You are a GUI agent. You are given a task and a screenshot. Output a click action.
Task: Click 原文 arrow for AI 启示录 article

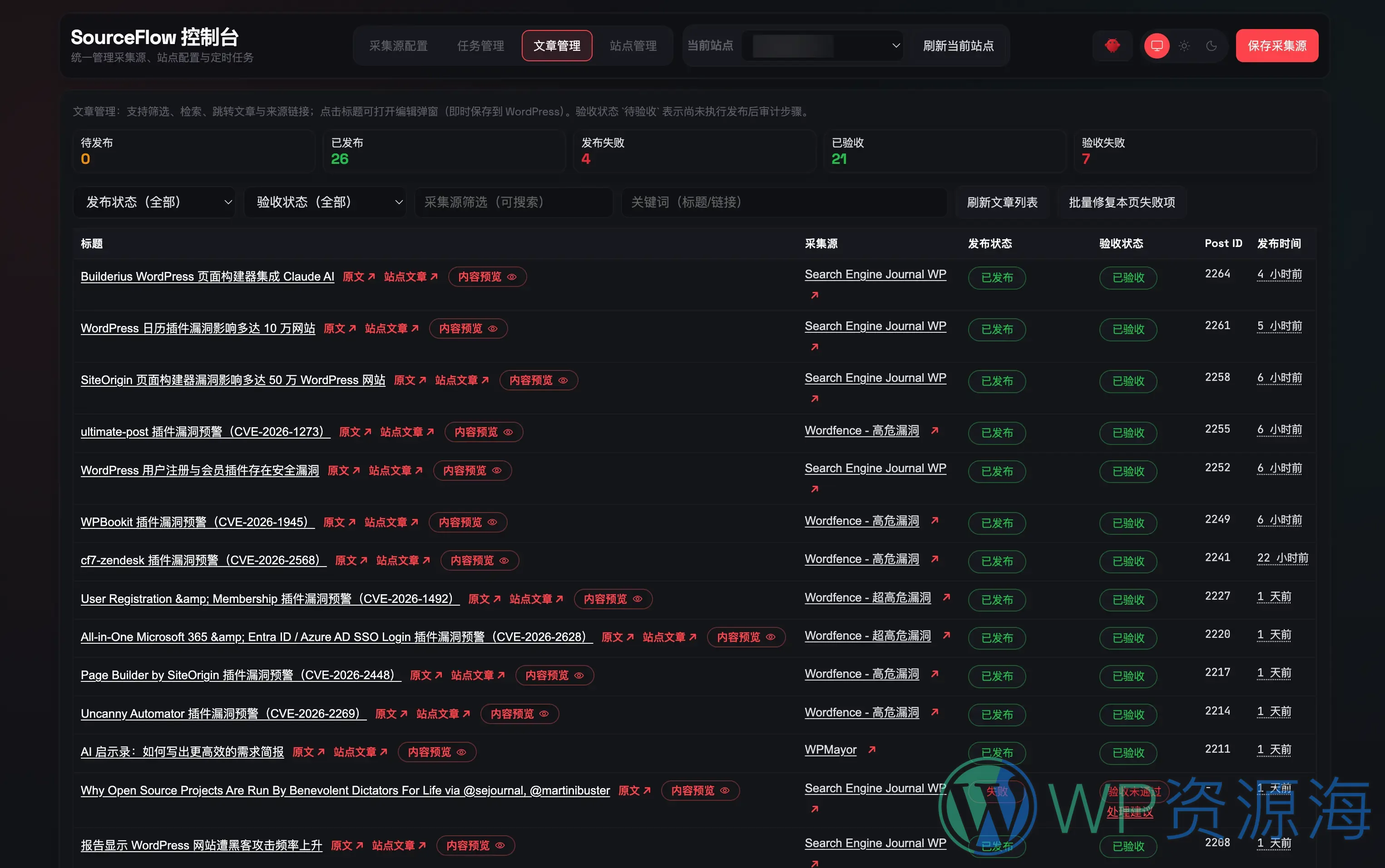tap(321, 752)
